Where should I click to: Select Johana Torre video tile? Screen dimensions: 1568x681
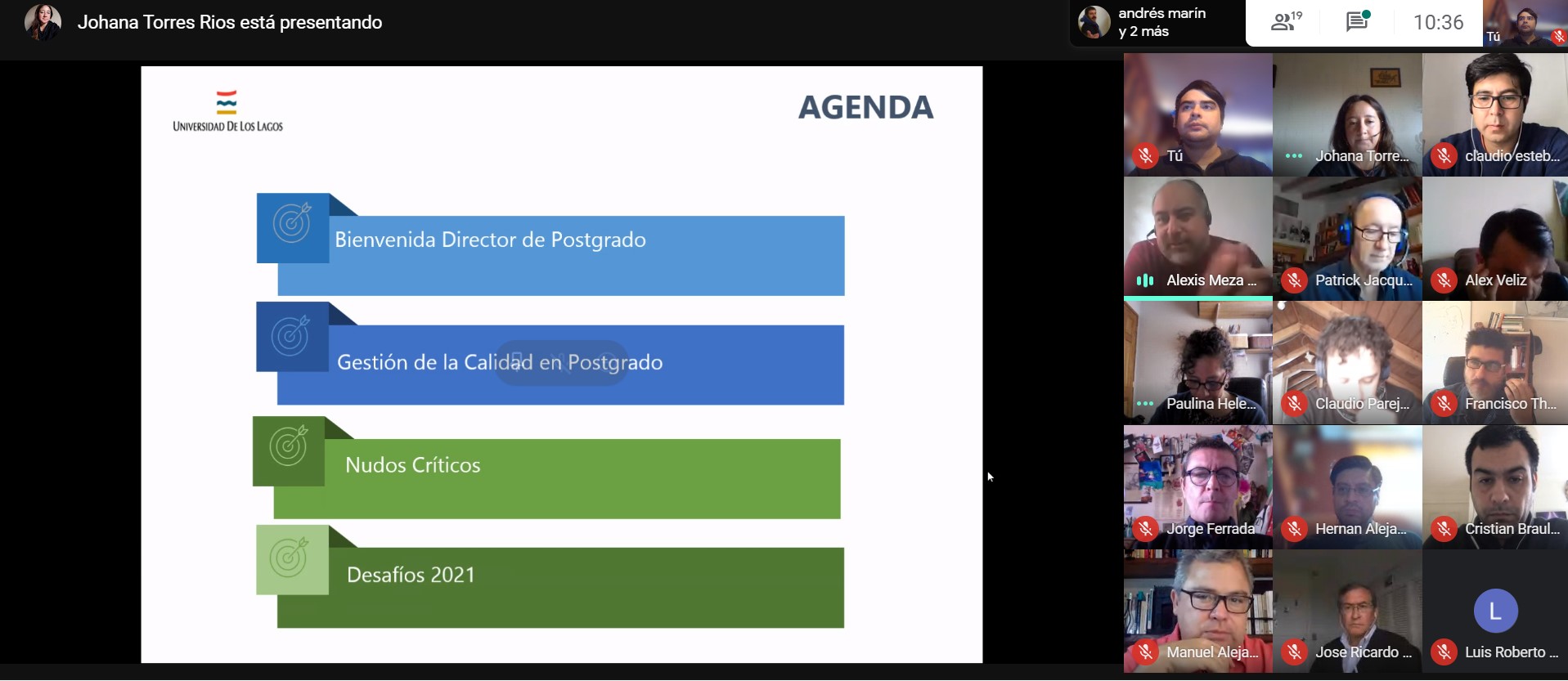pos(1347,115)
